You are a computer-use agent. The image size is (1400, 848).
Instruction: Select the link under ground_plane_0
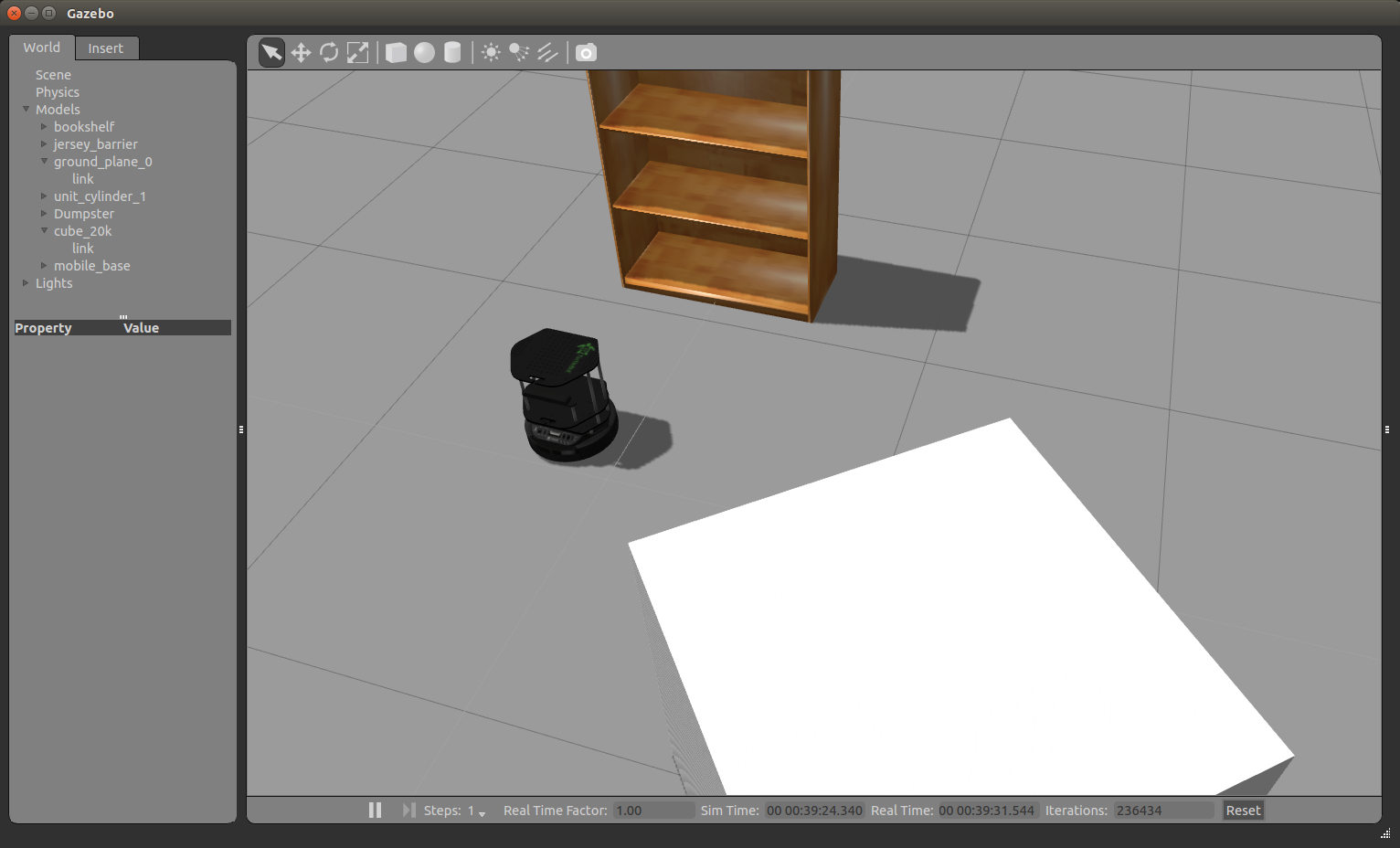[x=83, y=179]
